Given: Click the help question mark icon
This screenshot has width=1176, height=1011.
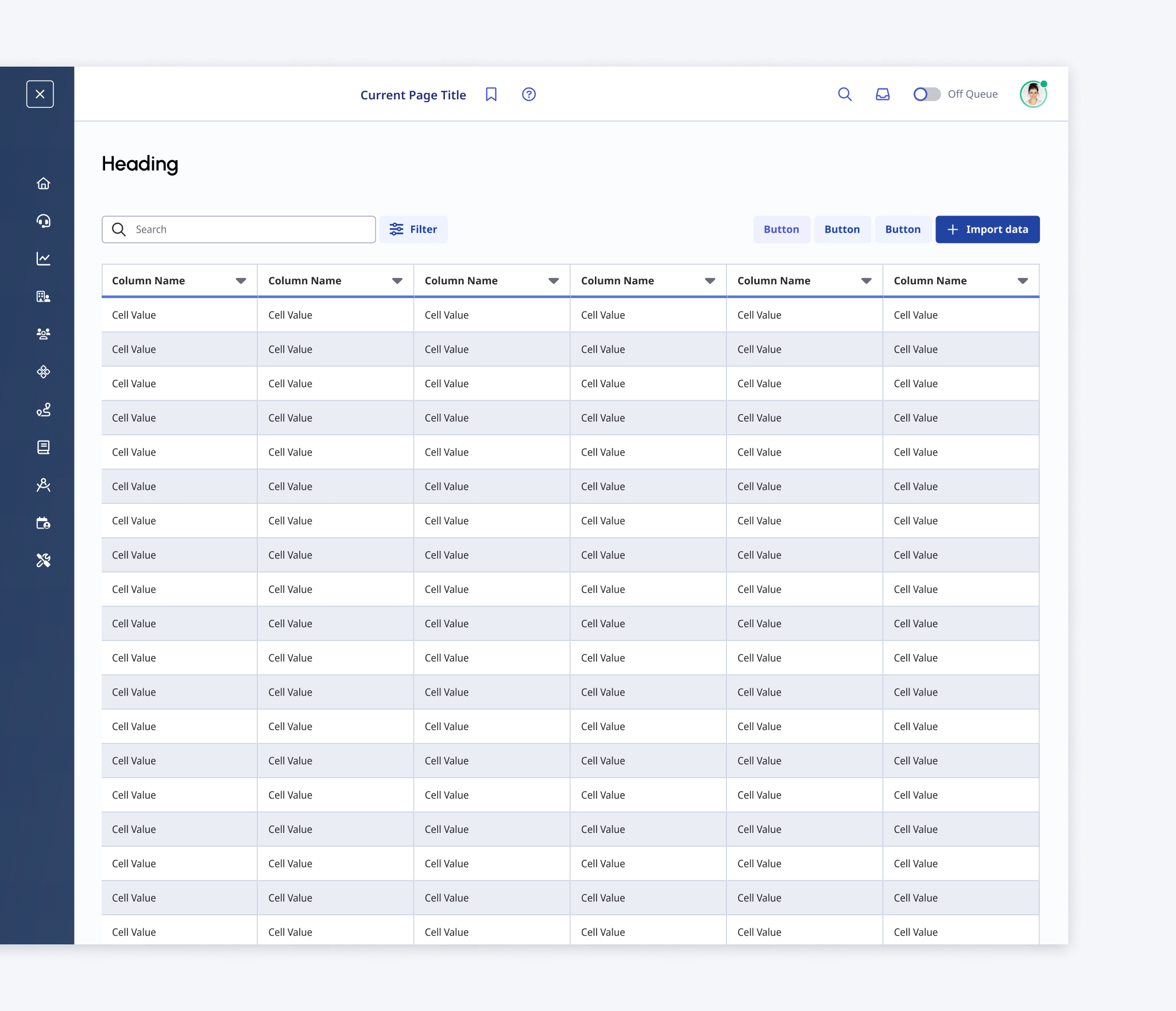Looking at the screenshot, I should pos(529,94).
